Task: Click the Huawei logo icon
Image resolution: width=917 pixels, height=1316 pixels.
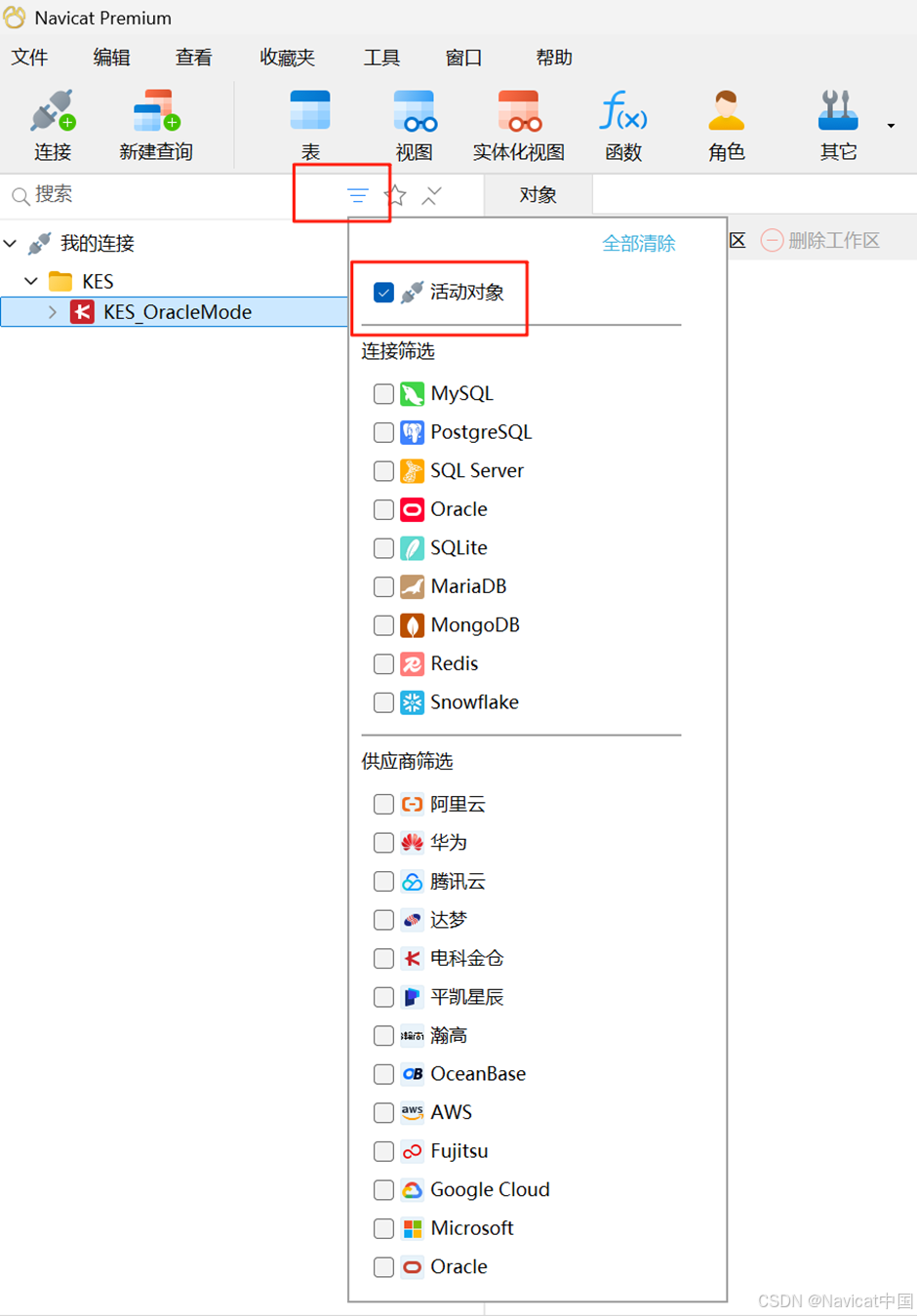Action: pyautogui.click(x=413, y=842)
